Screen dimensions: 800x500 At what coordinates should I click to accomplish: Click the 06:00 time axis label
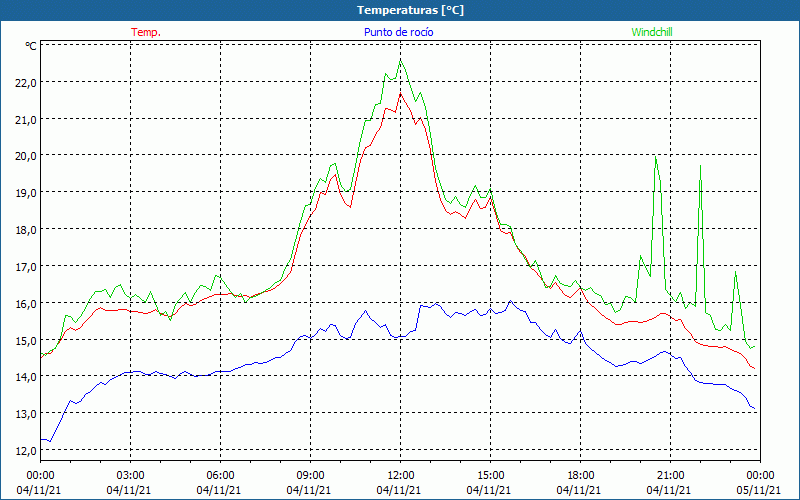(220, 475)
